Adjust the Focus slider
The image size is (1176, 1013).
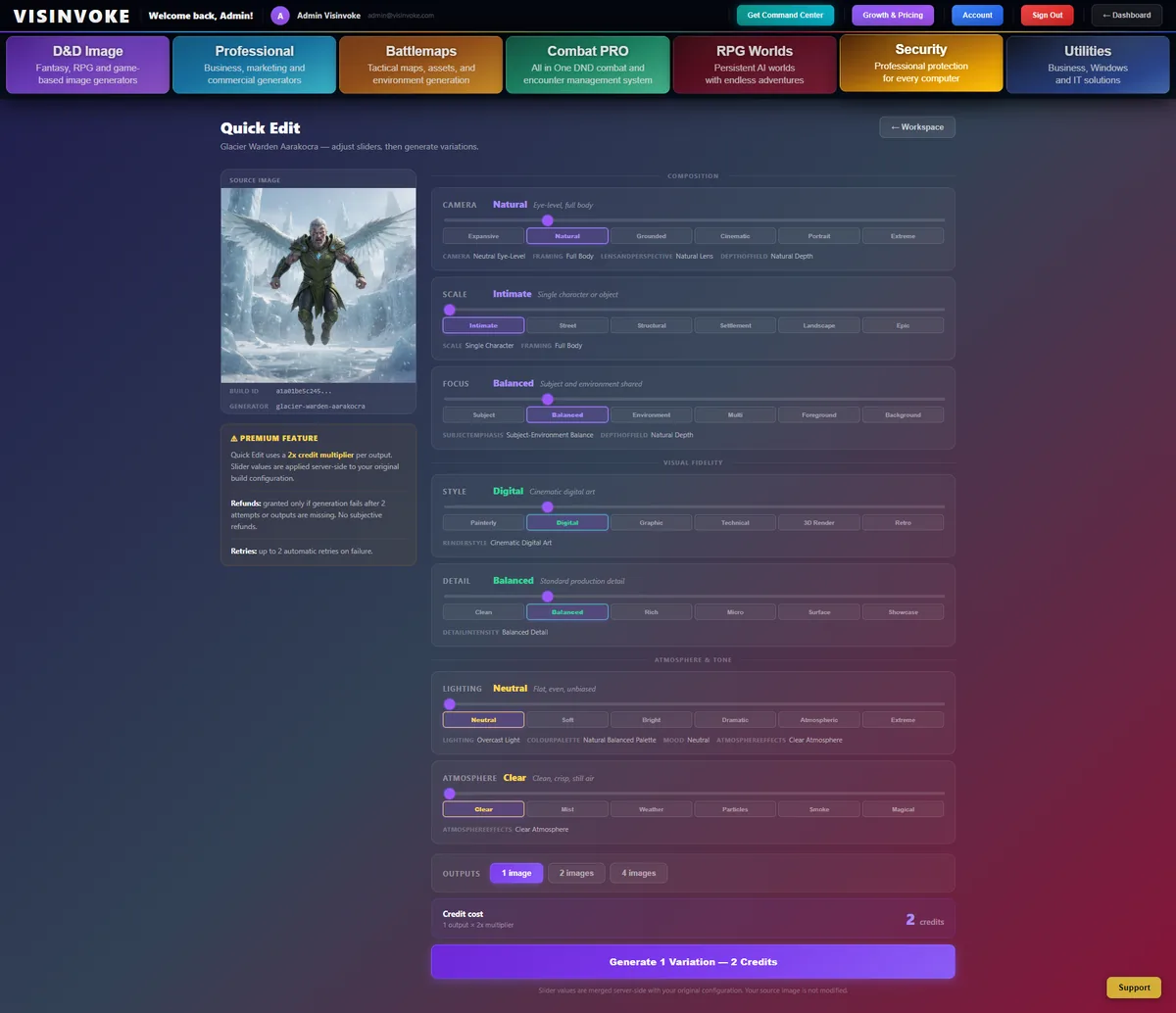coord(694,399)
